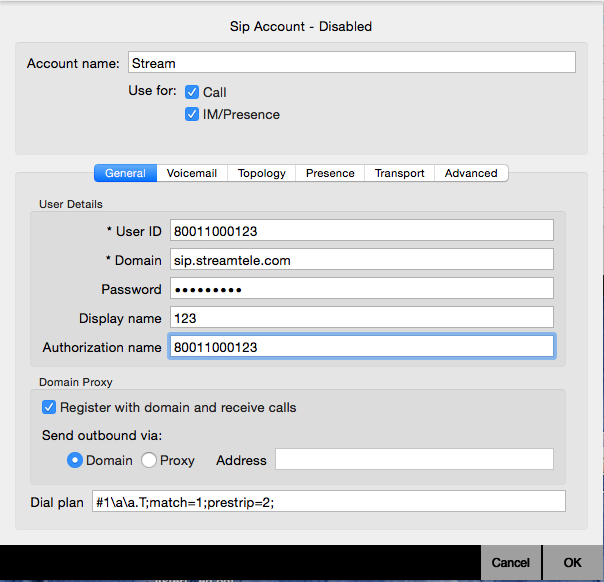Open the Topology tab
The height and width of the screenshot is (582, 604).
pos(261,173)
